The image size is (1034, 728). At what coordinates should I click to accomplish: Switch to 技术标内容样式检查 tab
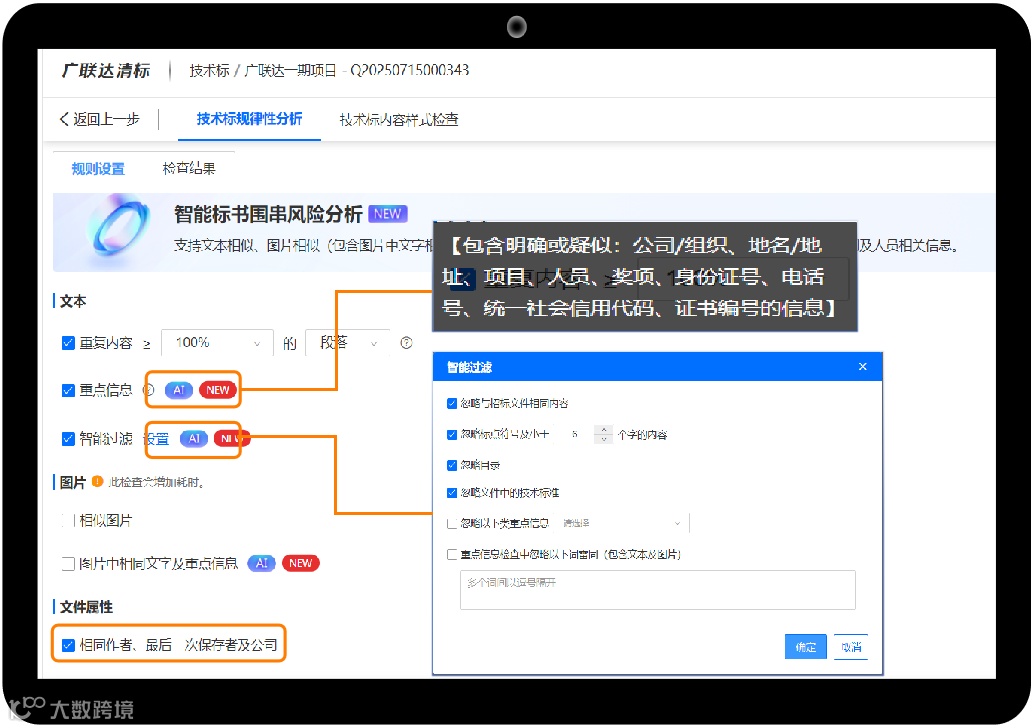399,119
